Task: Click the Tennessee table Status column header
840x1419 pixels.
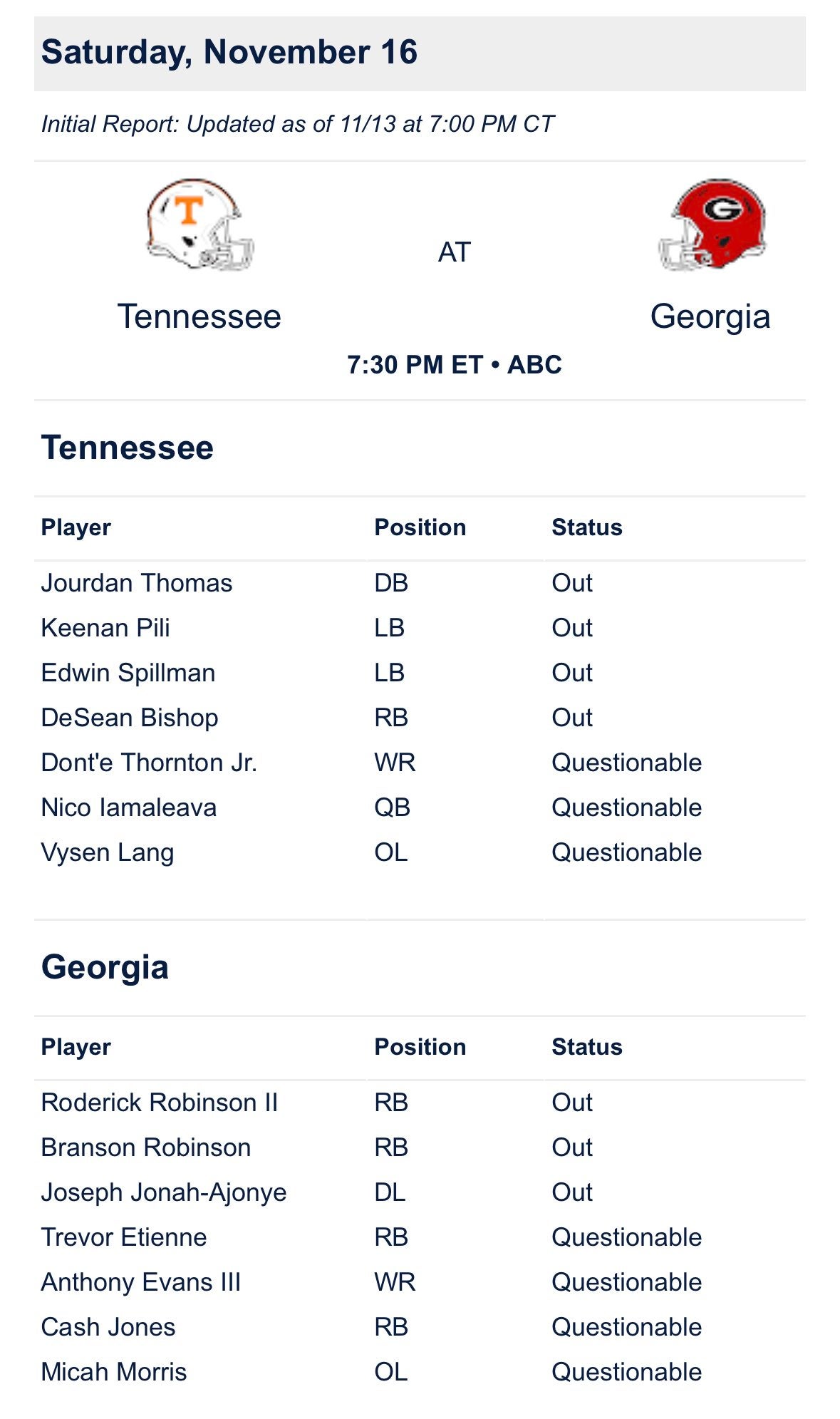Action: click(x=587, y=527)
